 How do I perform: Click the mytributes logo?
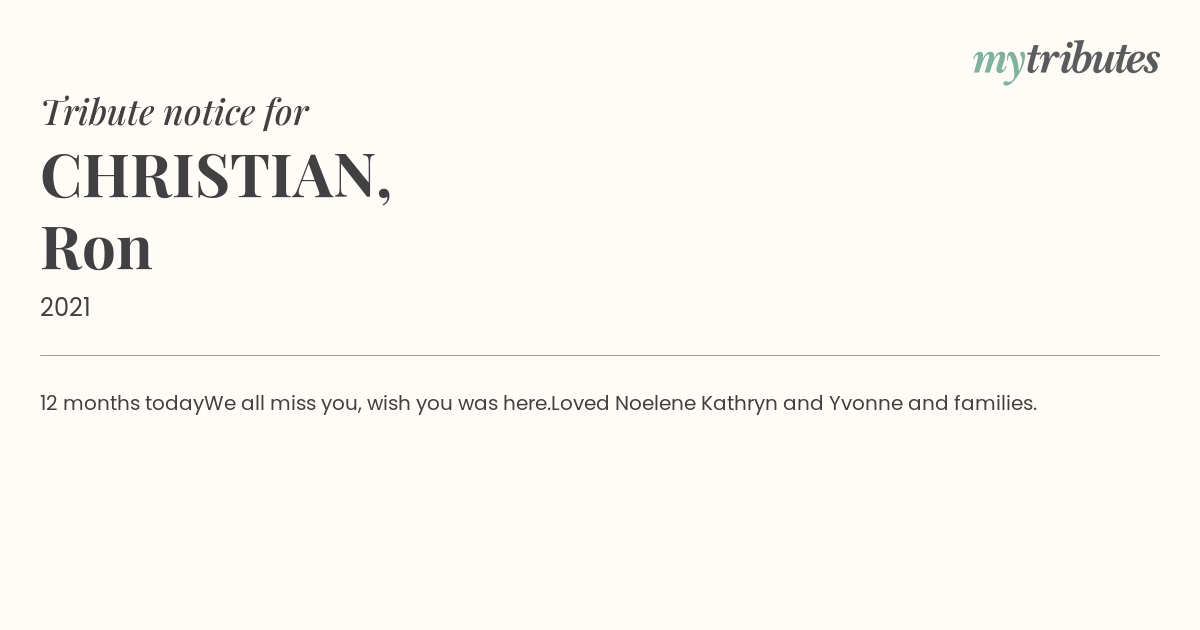coord(1066,60)
